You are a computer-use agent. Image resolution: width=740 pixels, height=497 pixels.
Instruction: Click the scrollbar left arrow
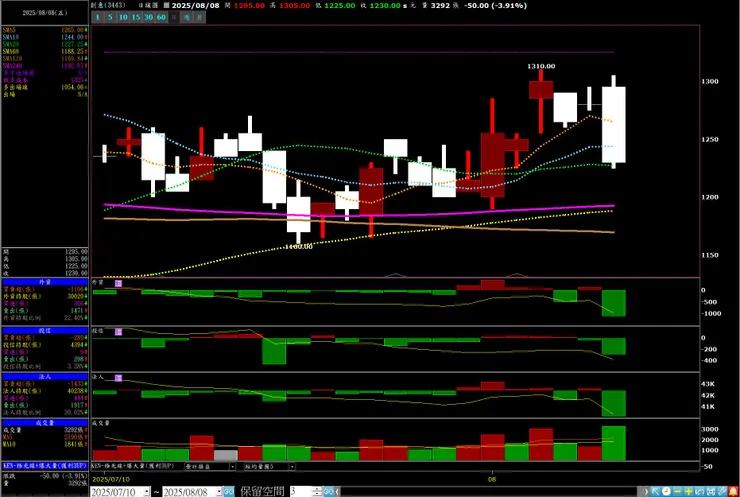pyautogui.click(x=337, y=492)
